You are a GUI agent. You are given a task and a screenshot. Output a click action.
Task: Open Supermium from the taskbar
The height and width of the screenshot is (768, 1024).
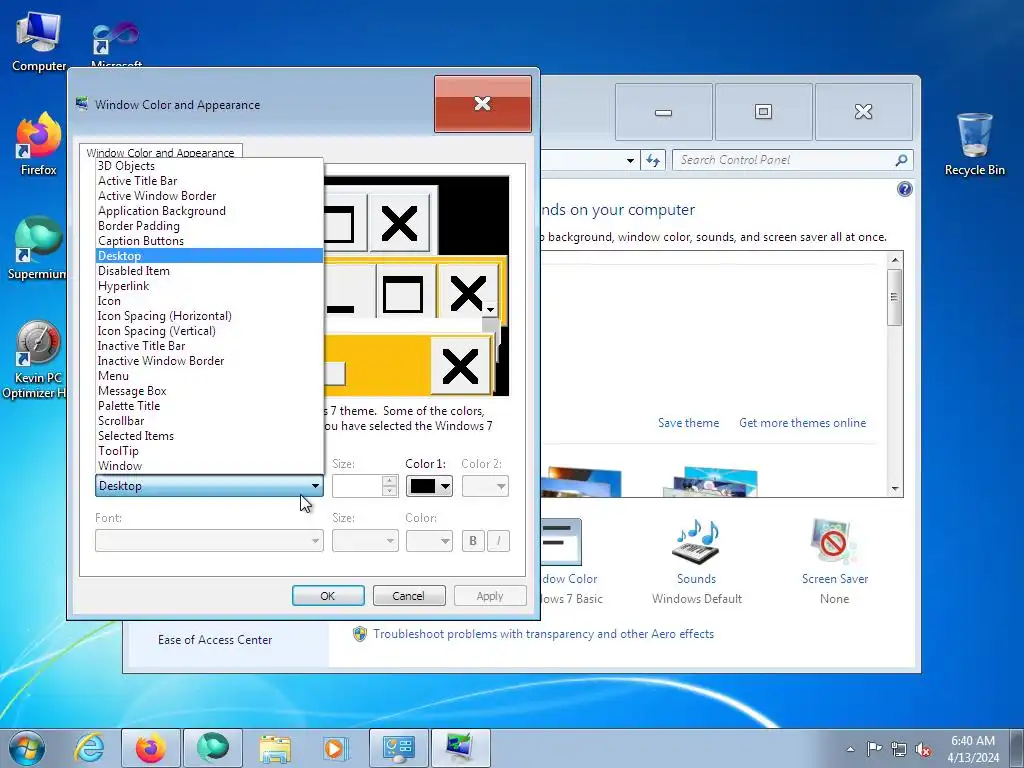(213, 748)
